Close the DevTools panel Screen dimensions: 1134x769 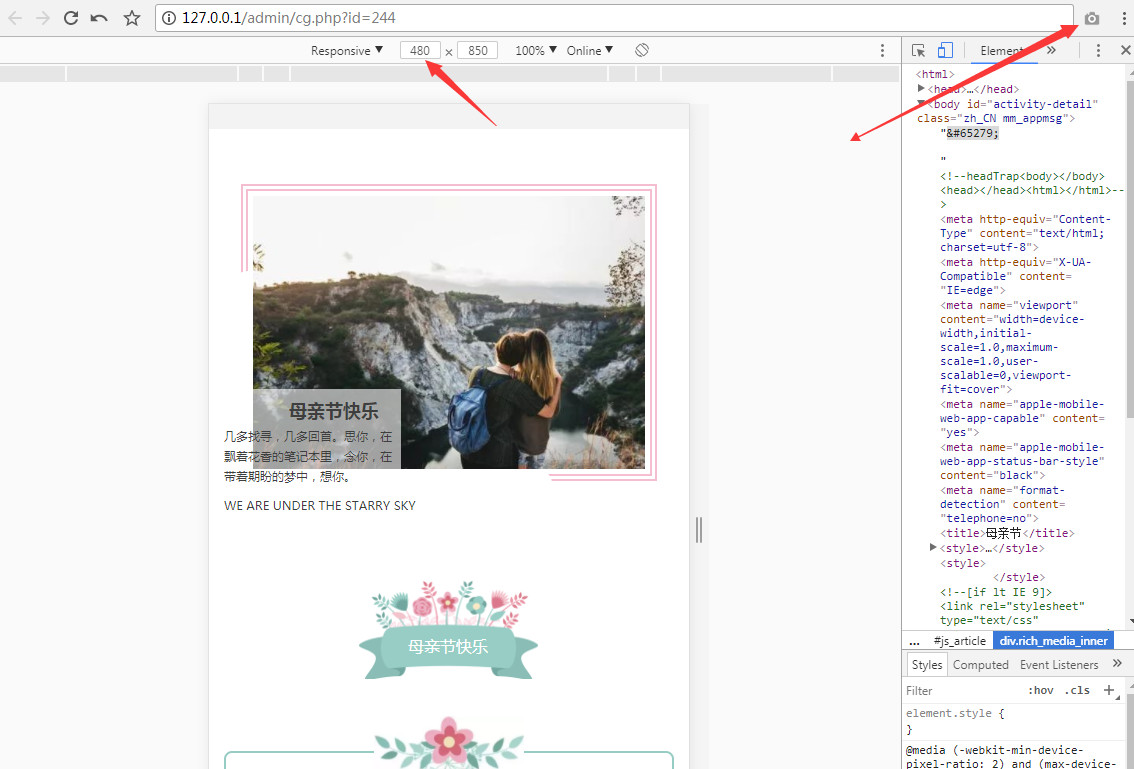1125,50
